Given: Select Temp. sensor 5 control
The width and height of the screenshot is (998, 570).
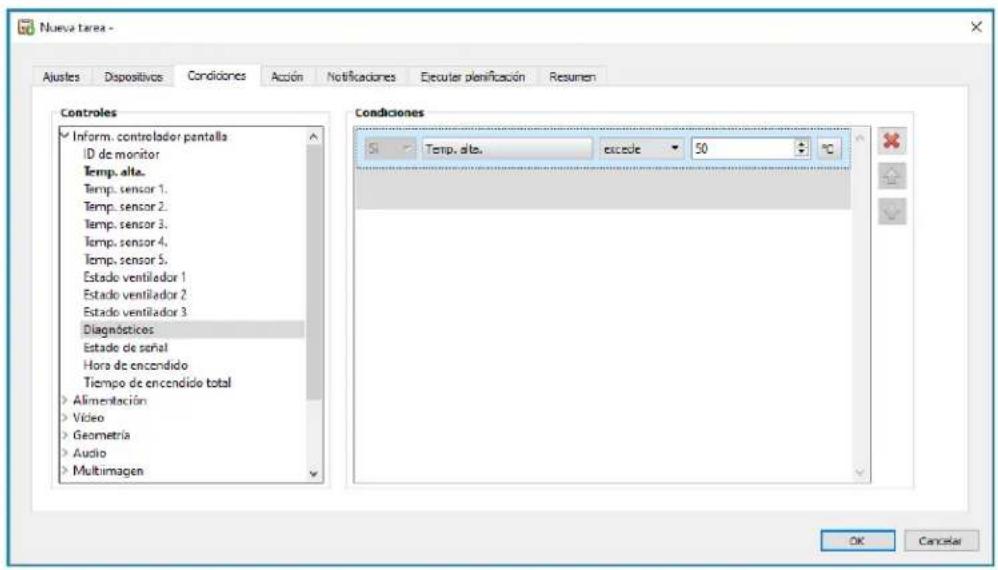Looking at the screenshot, I should point(125,260).
